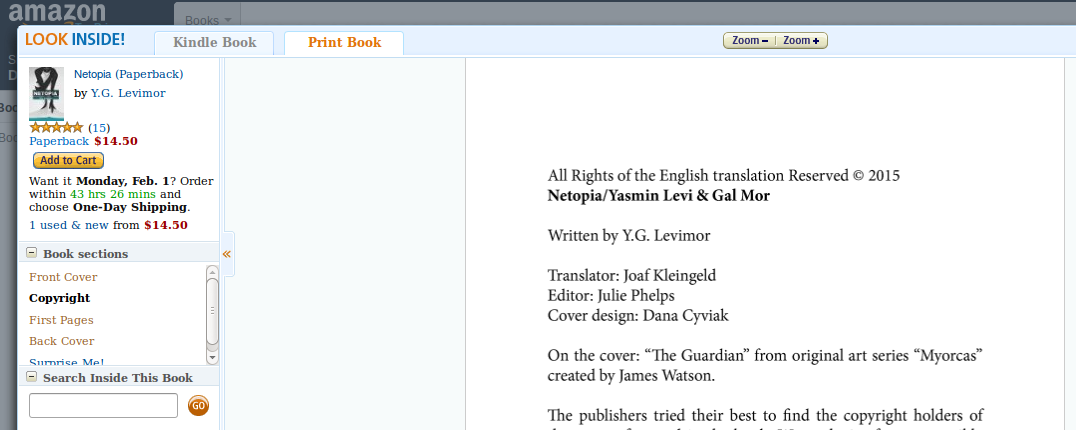This screenshot has width=1076, height=430.
Task: Select the Print Book tab
Action: pos(344,43)
